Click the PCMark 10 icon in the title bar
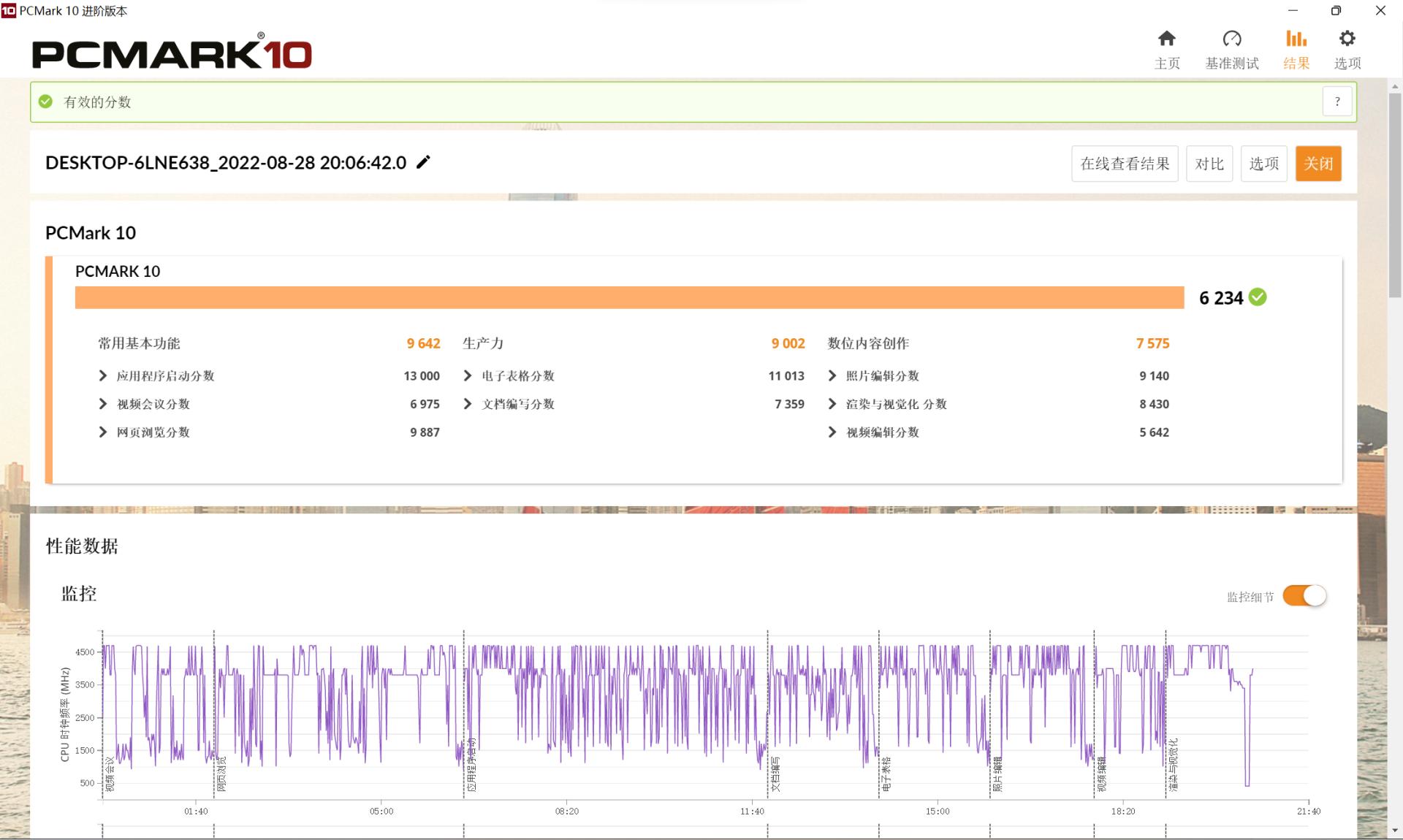This screenshot has width=1403, height=840. [9, 11]
